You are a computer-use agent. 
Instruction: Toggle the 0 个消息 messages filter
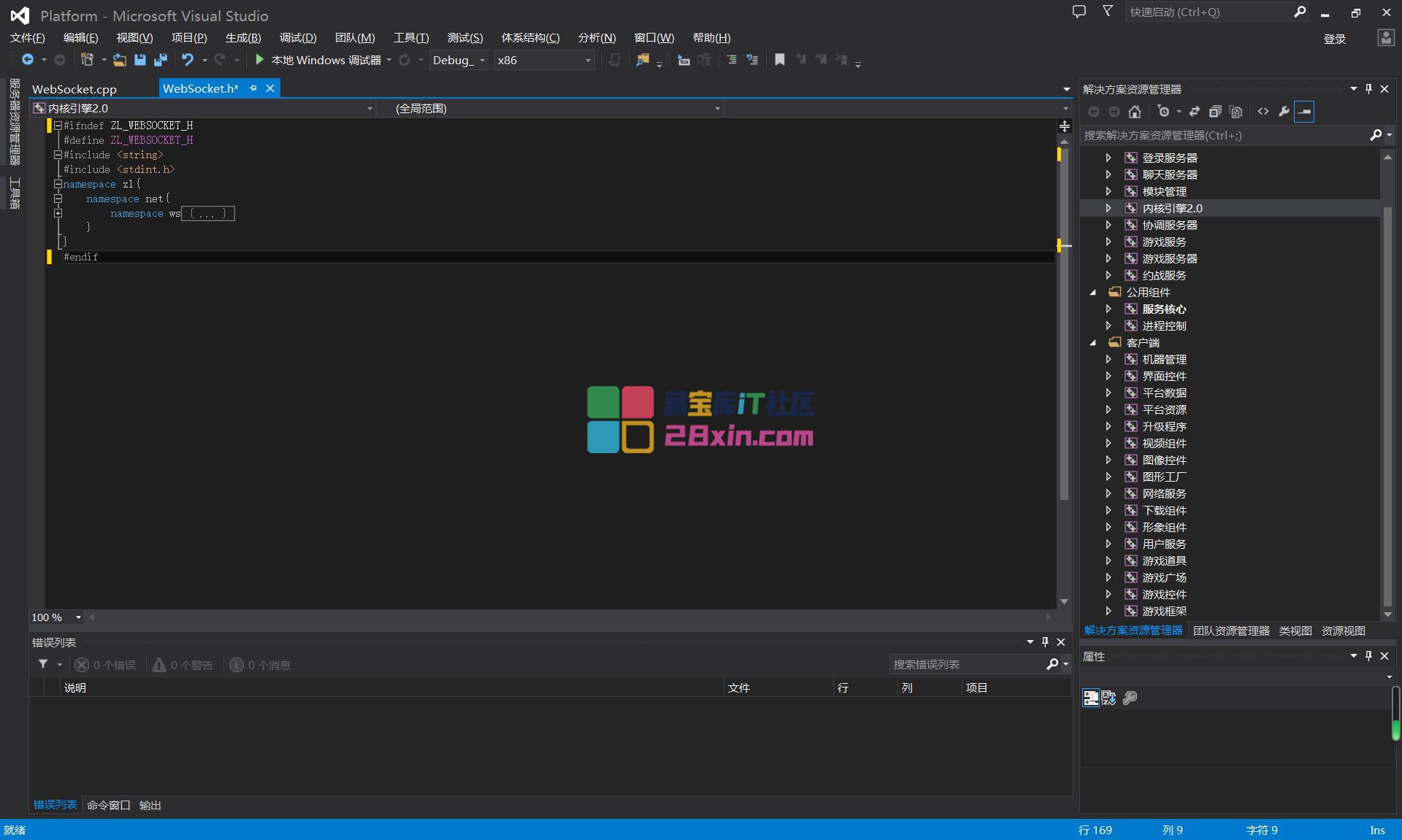(x=260, y=665)
